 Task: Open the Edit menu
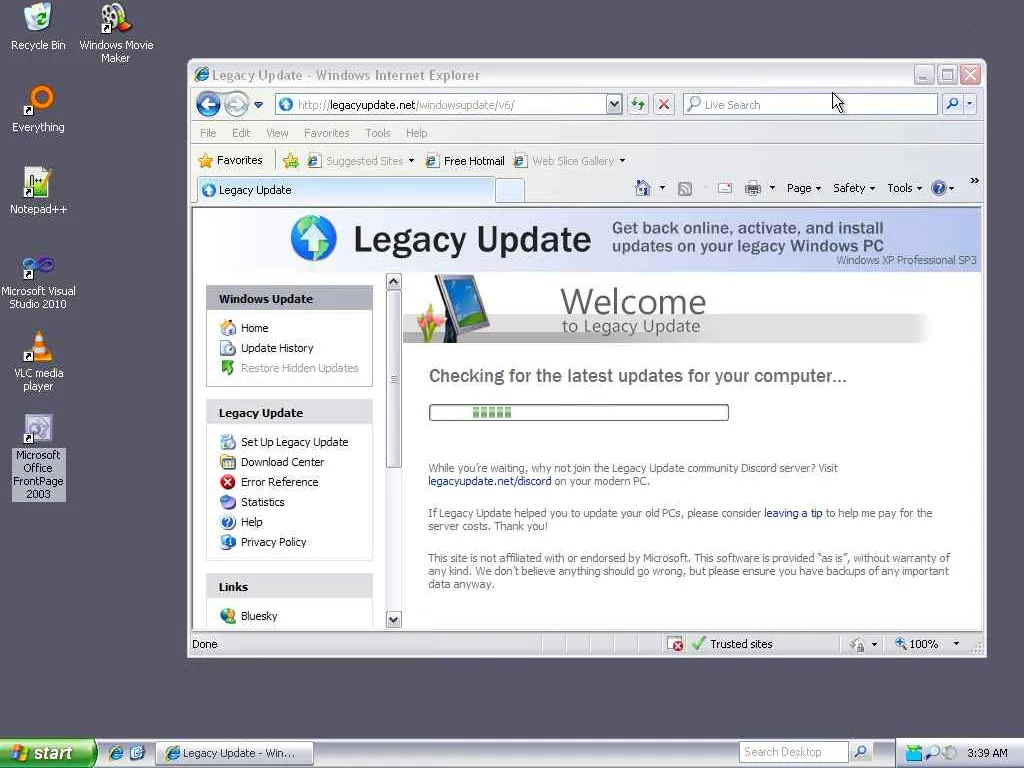coord(240,133)
